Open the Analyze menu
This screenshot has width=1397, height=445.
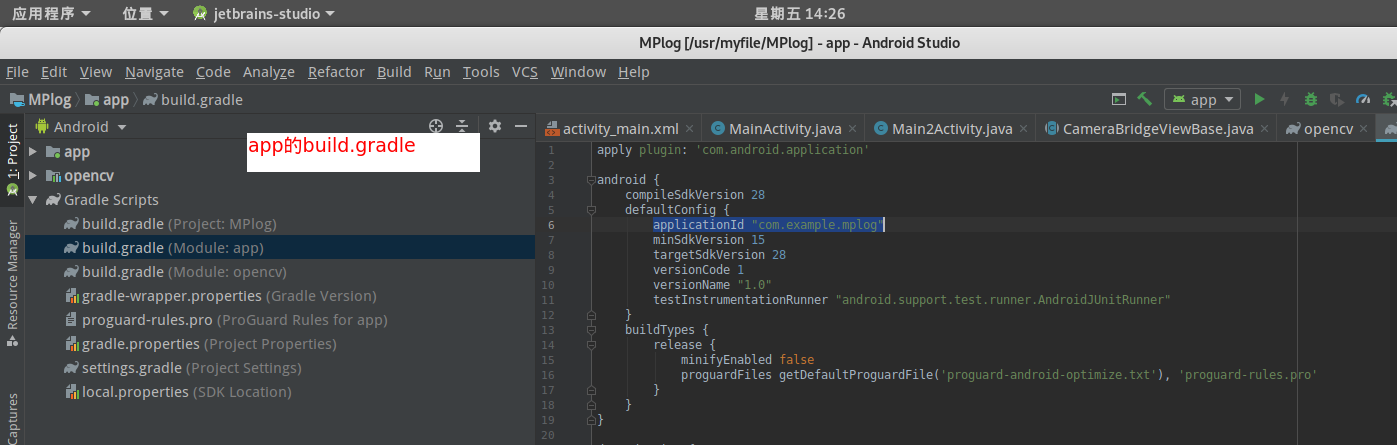coord(269,72)
